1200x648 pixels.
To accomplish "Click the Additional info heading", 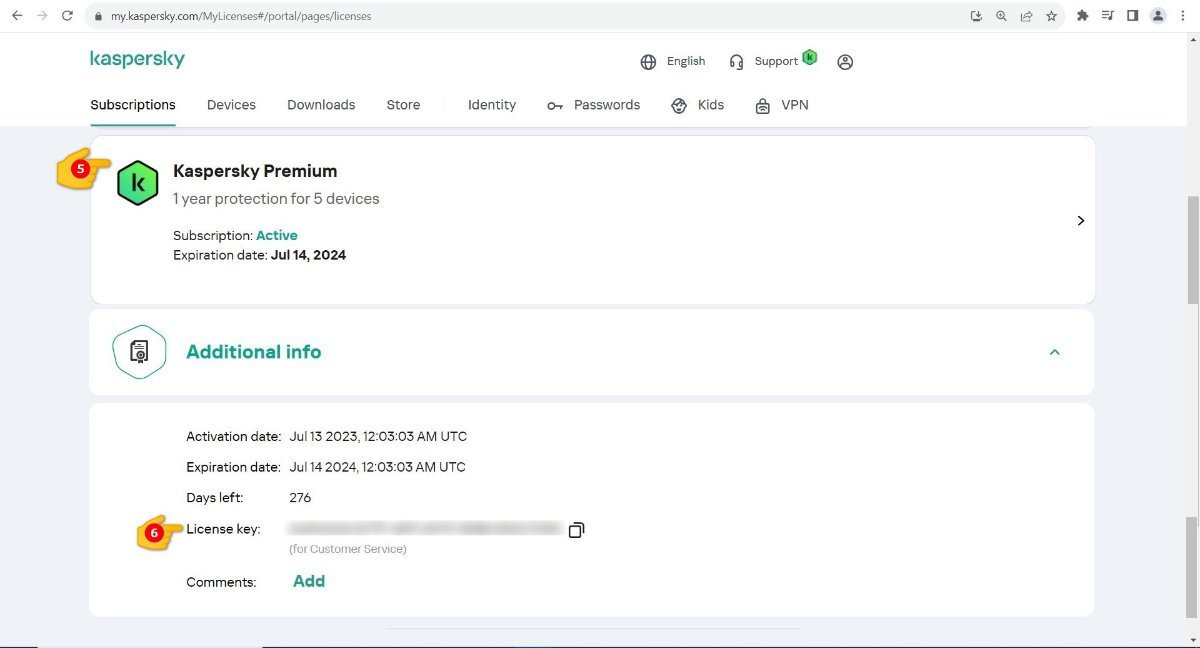I will tap(254, 352).
